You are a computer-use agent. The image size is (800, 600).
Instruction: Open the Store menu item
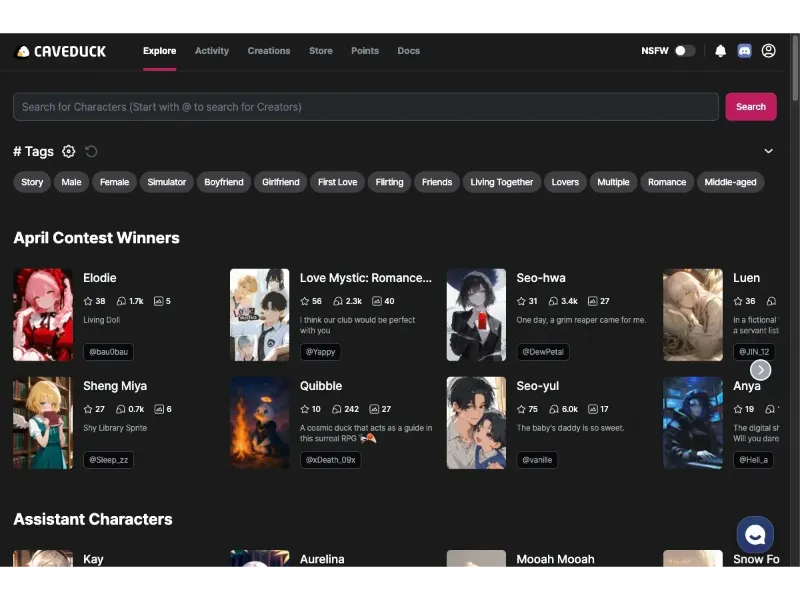[x=320, y=50]
